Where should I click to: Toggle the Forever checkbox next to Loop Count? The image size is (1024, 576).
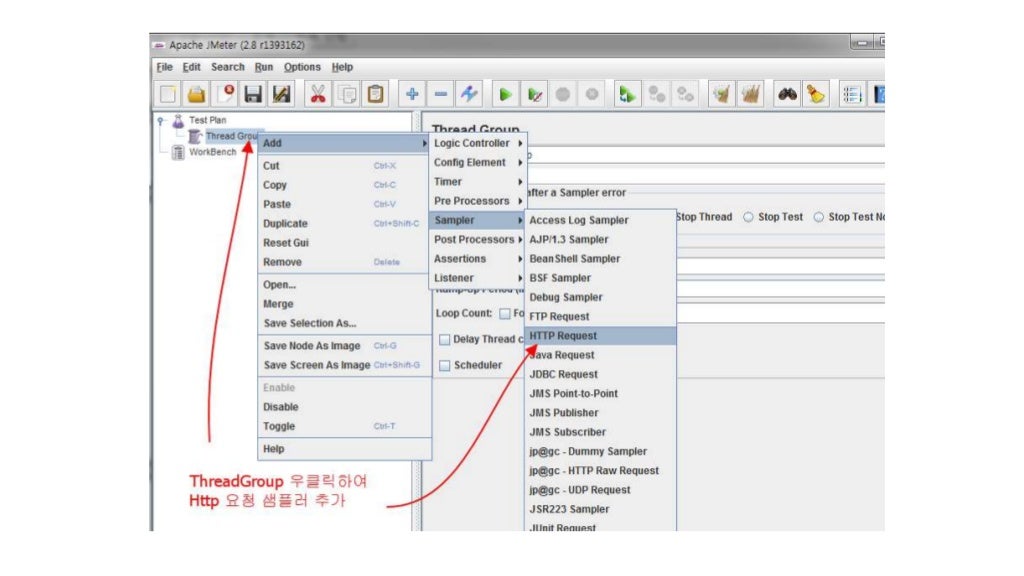pyautogui.click(x=505, y=314)
